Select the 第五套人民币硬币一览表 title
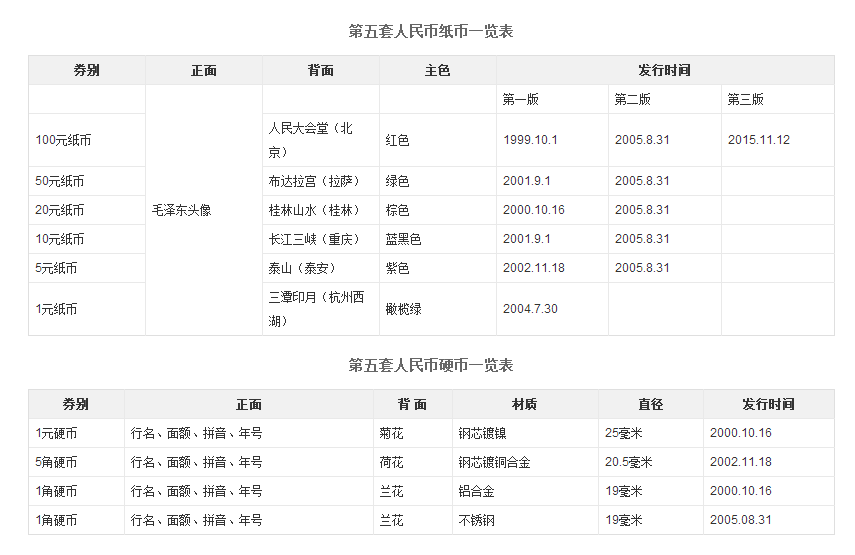The width and height of the screenshot is (855, 555). (x=431, y=365)
